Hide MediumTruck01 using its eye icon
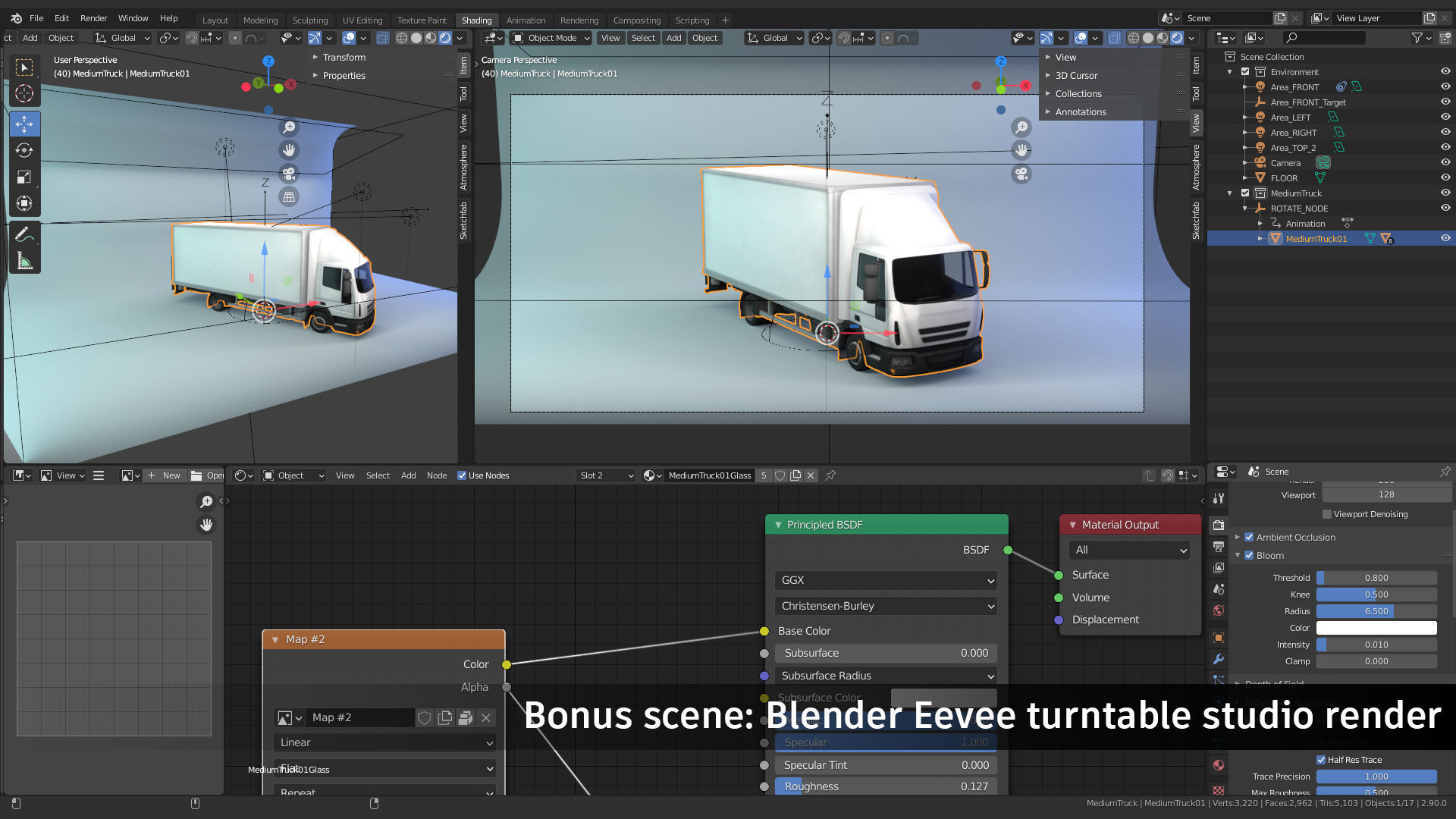 click(x=1445, y=238)
